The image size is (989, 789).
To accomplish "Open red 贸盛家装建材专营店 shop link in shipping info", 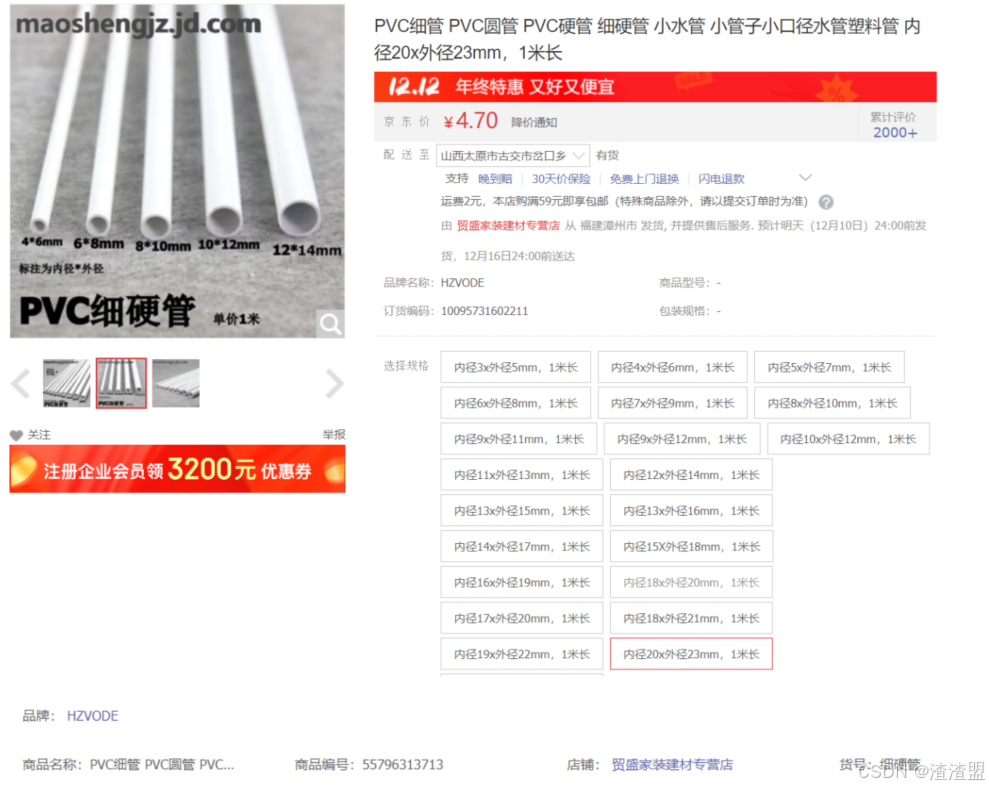I will point(508,226).
